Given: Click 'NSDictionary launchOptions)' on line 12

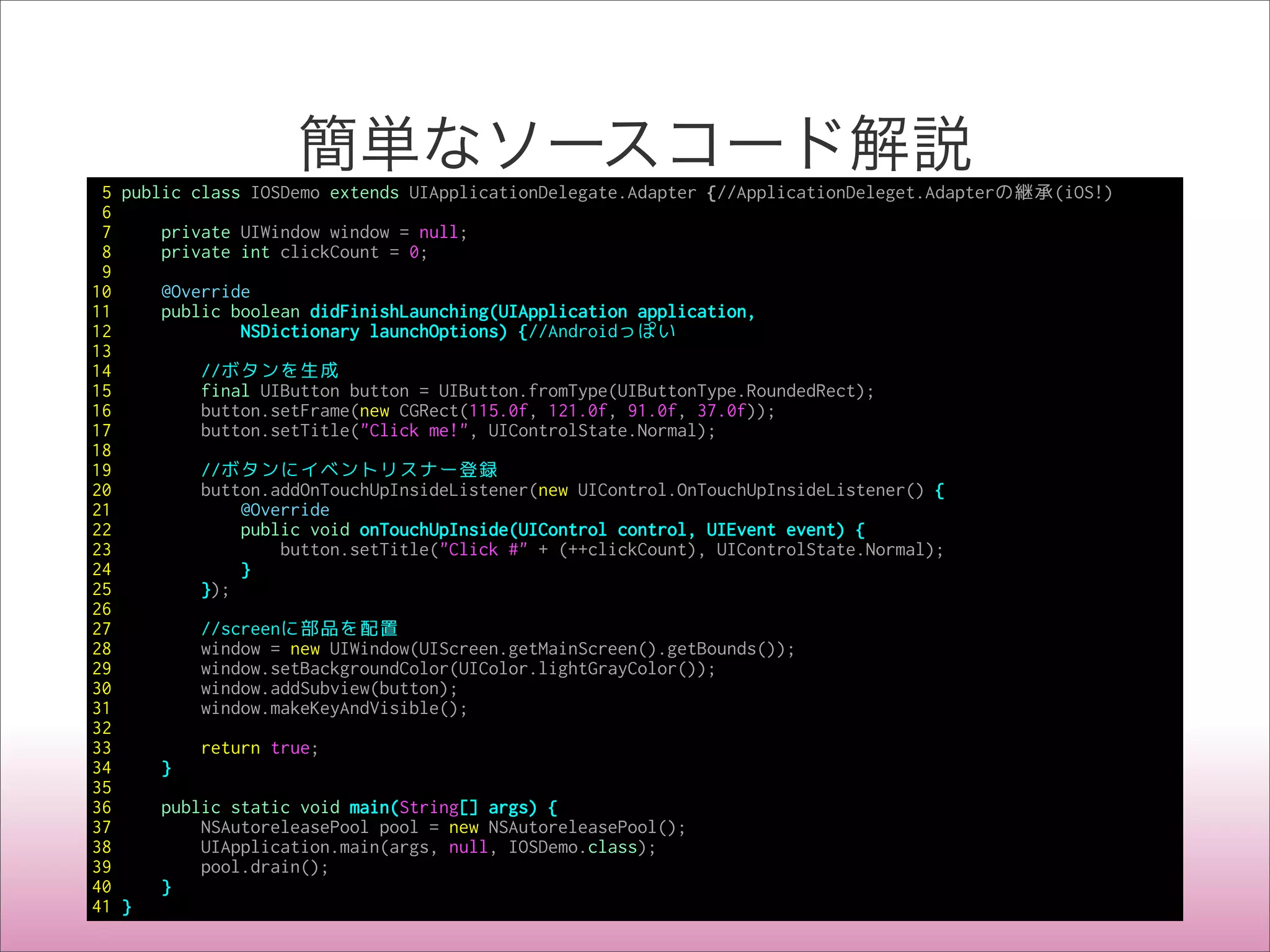Looking at the screenshot, I should [x=373, y=332].
